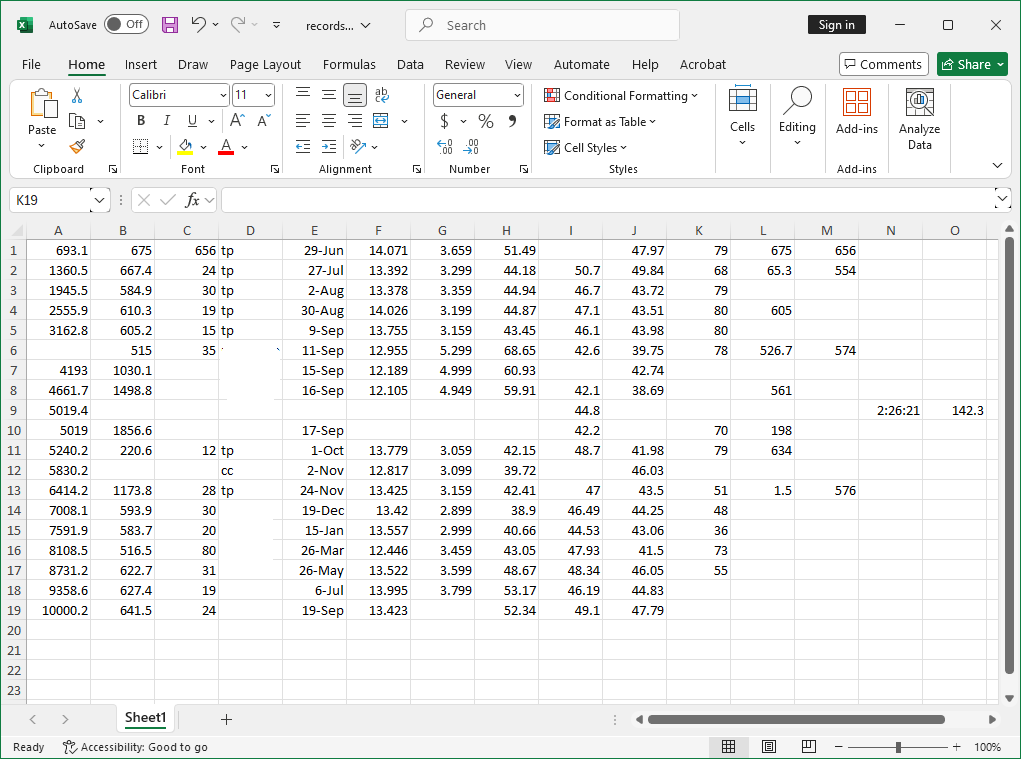The height and width of the screenshot is (759, 1021).
Task: Toggle top align button
Action: point(303,95)
